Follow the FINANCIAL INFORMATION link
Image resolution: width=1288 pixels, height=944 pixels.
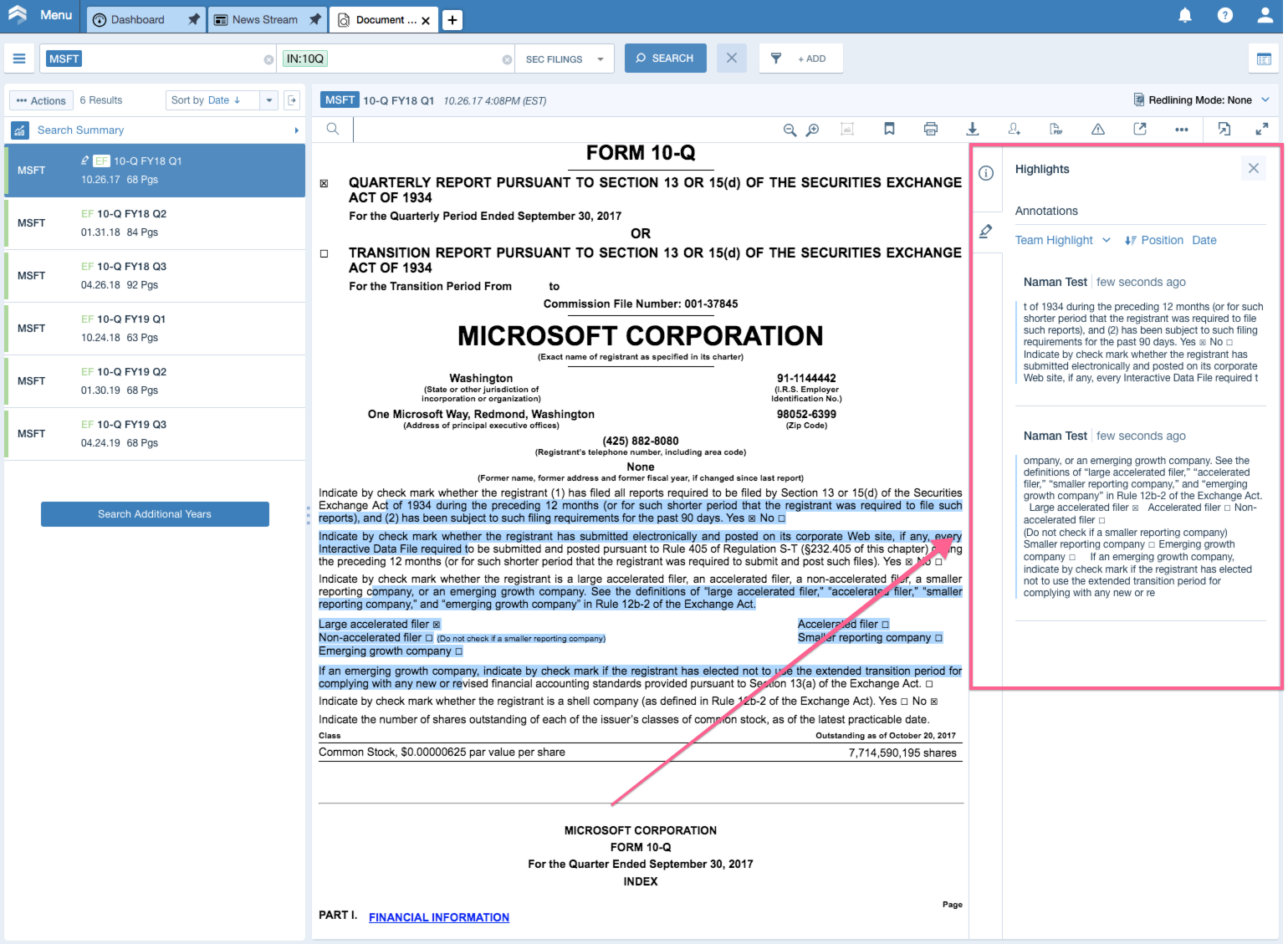439,917
